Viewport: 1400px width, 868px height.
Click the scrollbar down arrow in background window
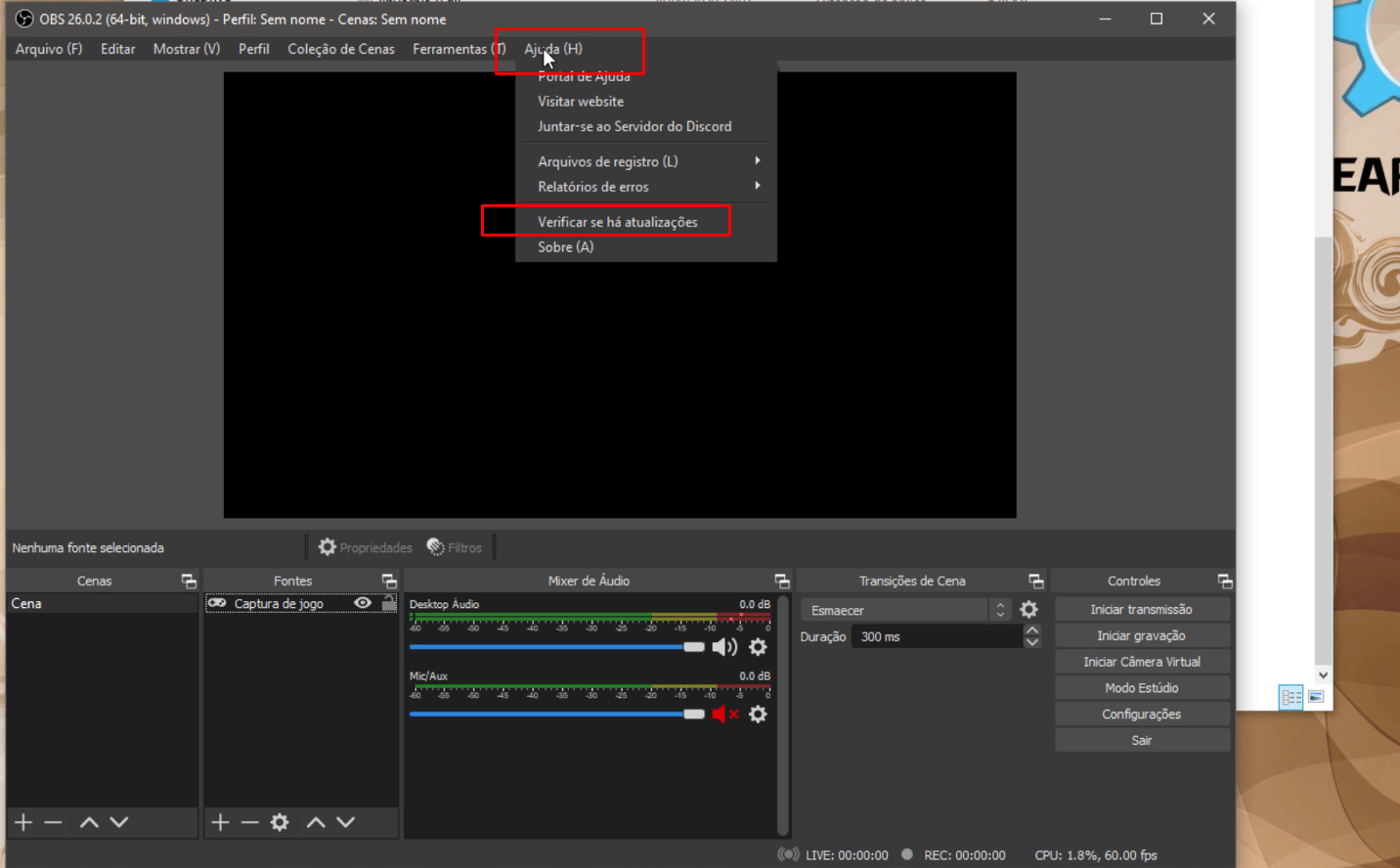[1323, 674]
